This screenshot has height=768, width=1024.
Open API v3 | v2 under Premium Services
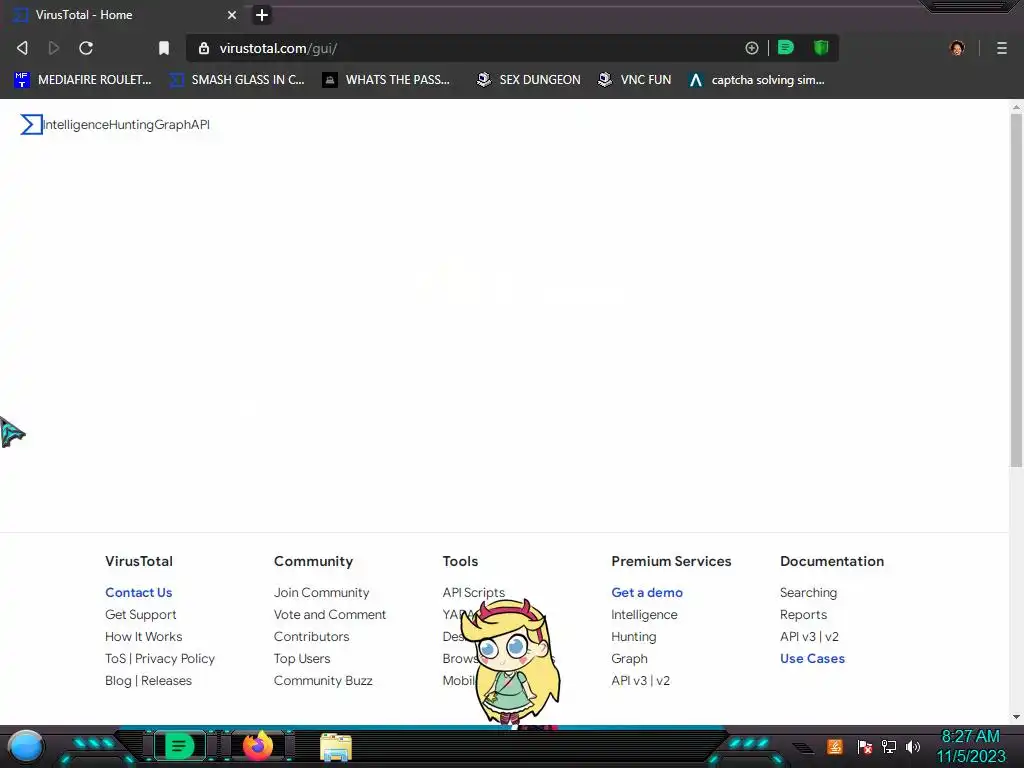click(x=640, y=680)
